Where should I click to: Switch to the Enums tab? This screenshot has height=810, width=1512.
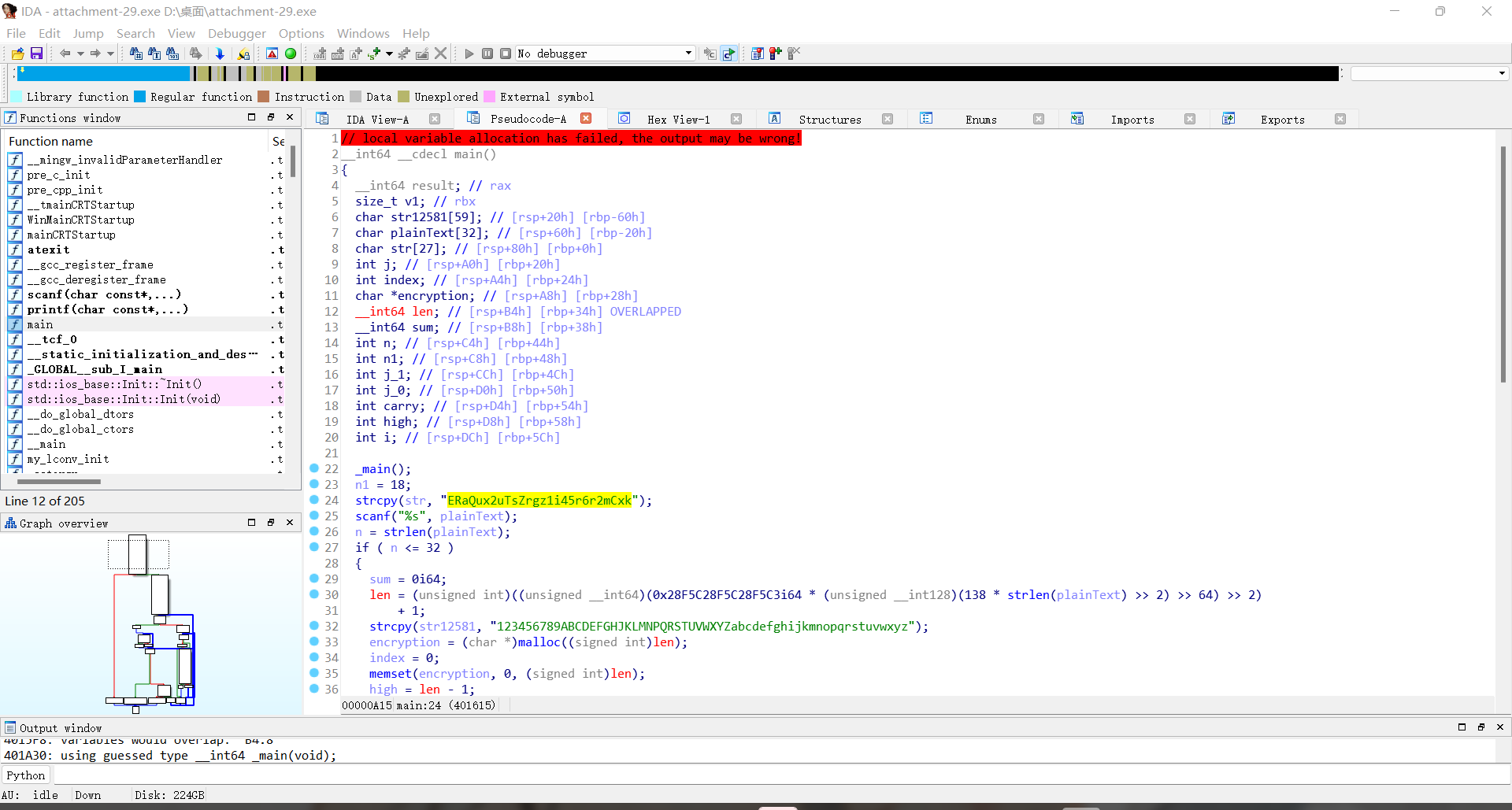pos(981,119)
